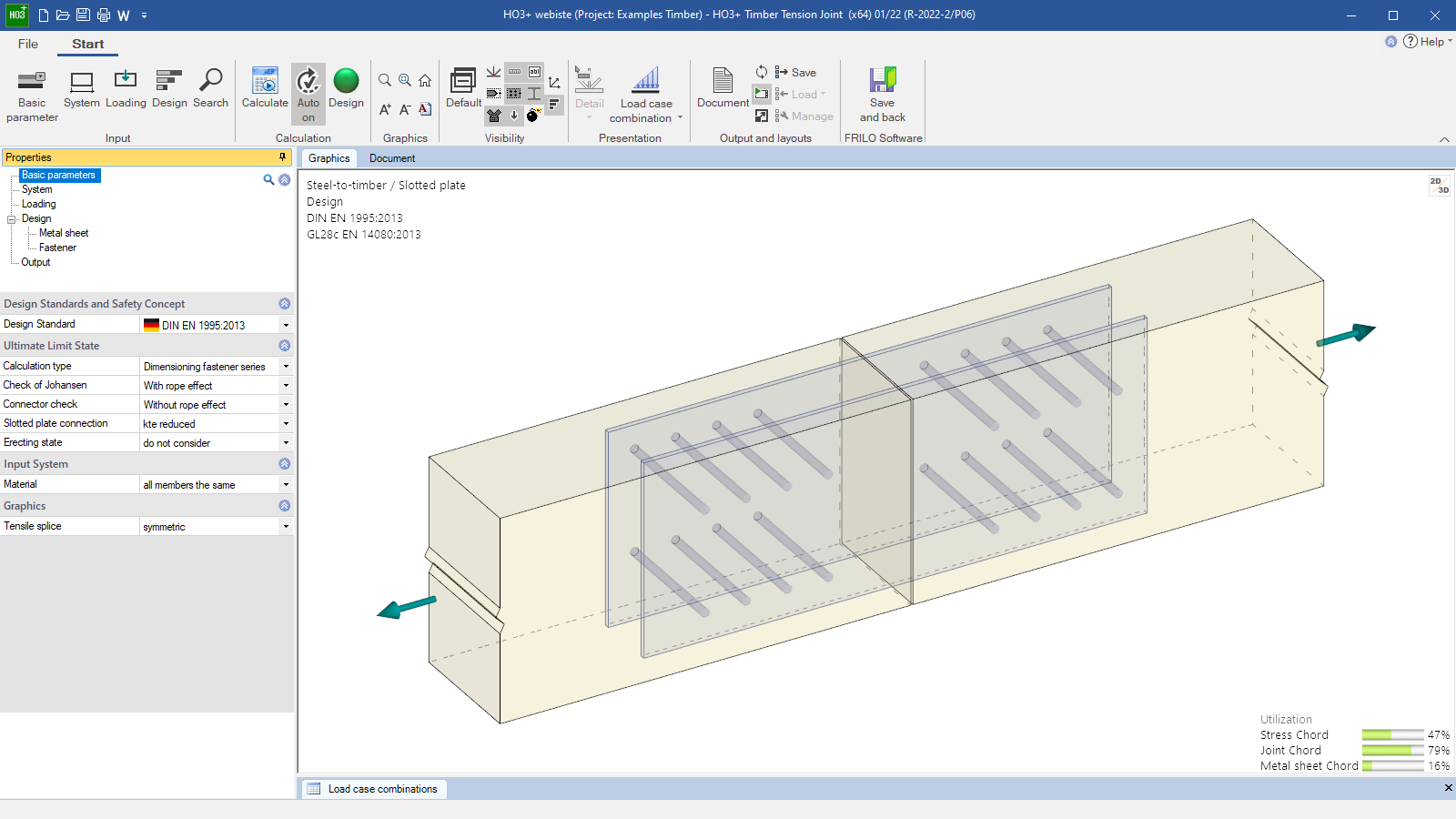This screenshot has height=819, width=1456.
Task: Select System in properties tree
Action: pyautogui.click(x=37, y=189)
